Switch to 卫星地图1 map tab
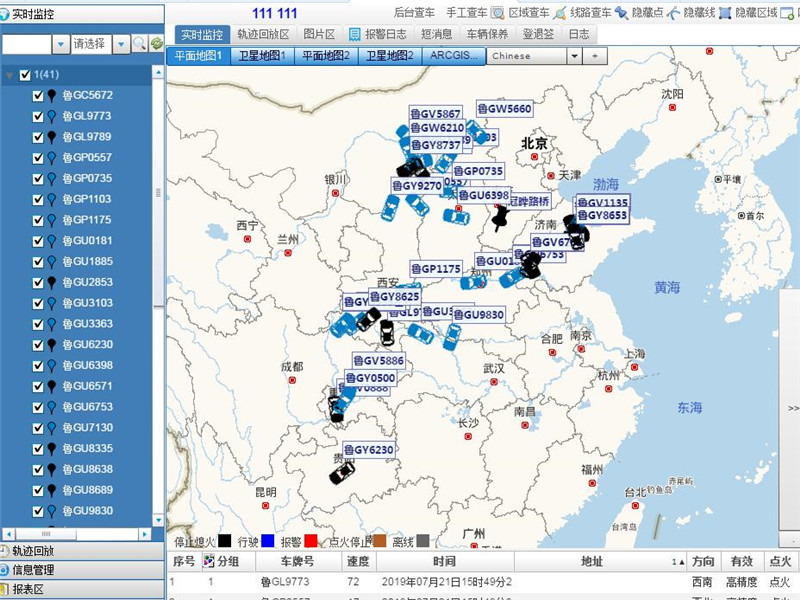 (x=261, y=56)
